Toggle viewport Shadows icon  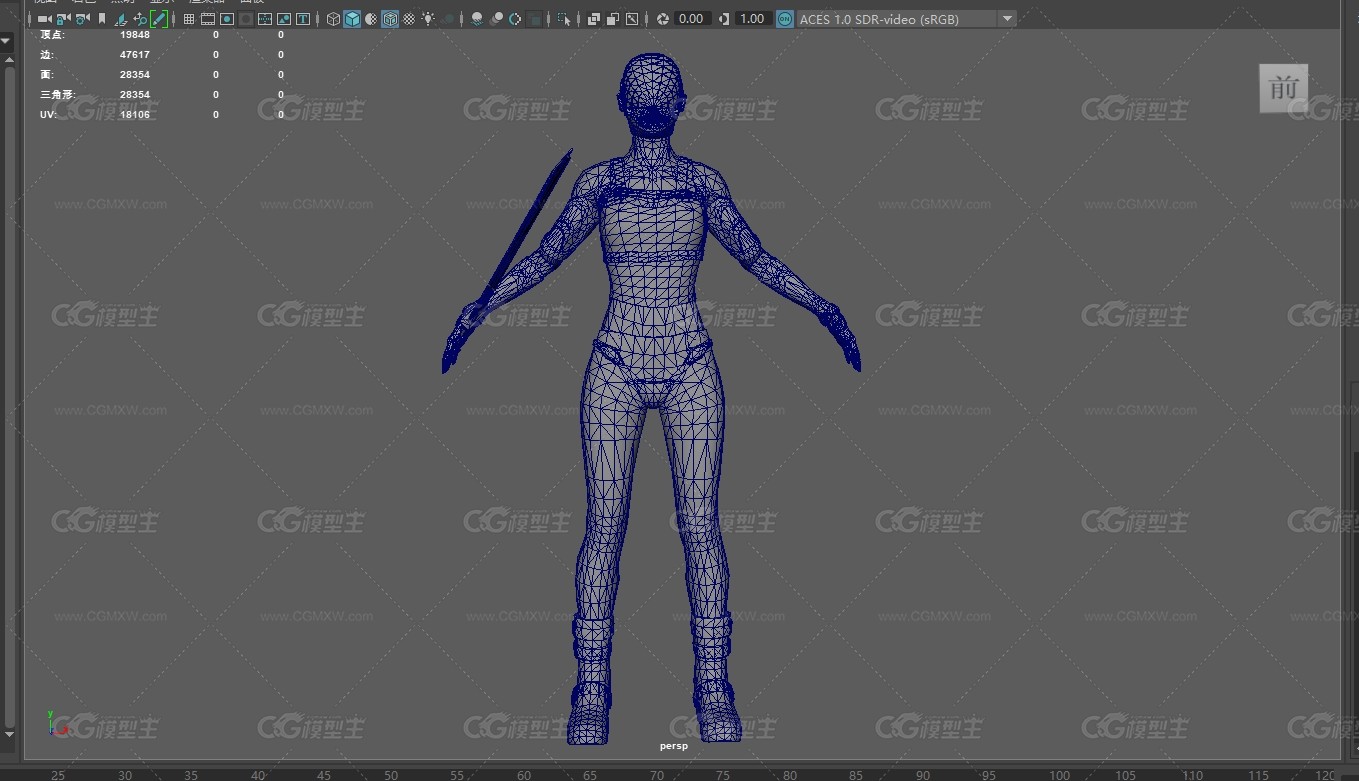click(x=448, y=19)
